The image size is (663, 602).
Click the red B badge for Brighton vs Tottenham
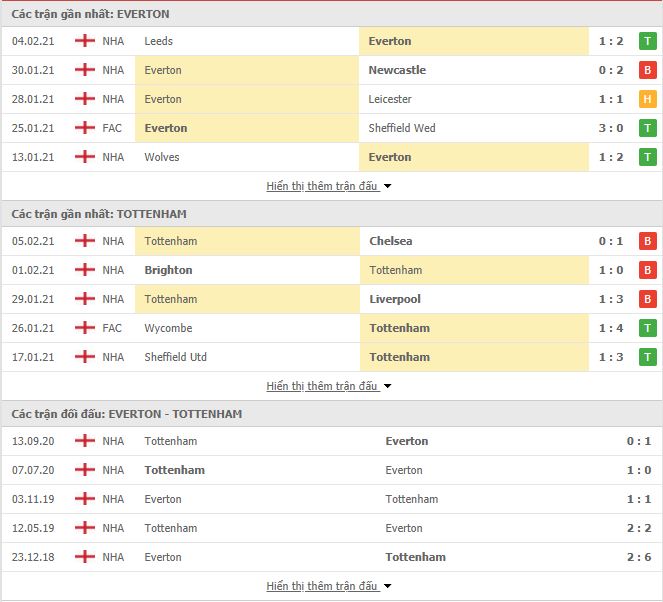(647, 270)
